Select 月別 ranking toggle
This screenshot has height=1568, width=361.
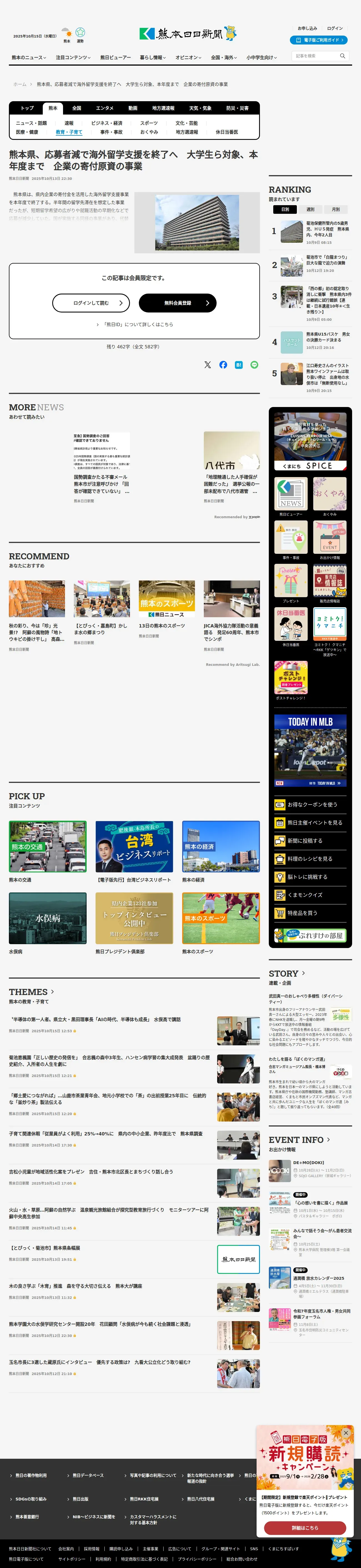tap(335, 209)
